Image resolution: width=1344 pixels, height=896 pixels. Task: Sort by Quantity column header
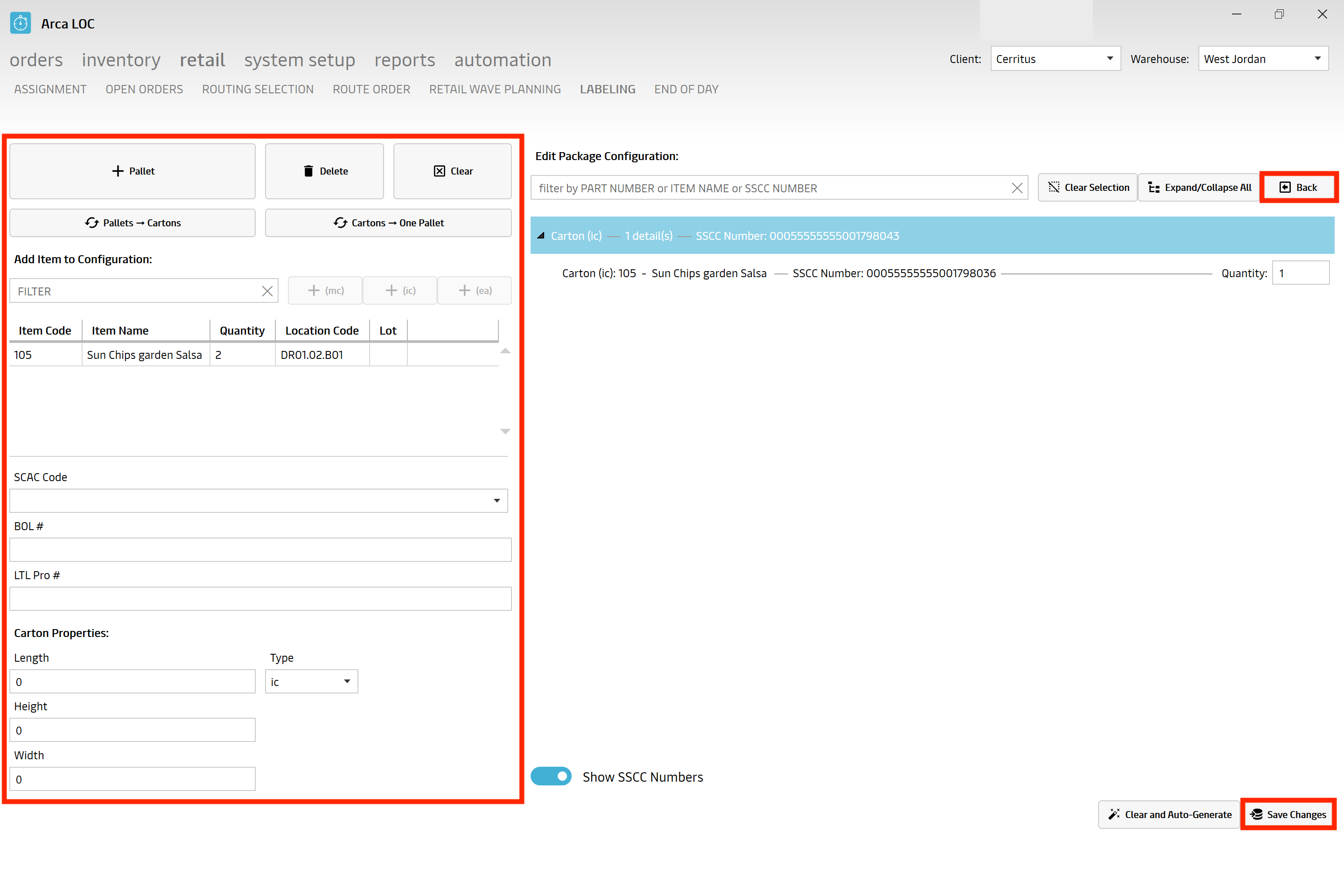[x=242, y=331]
